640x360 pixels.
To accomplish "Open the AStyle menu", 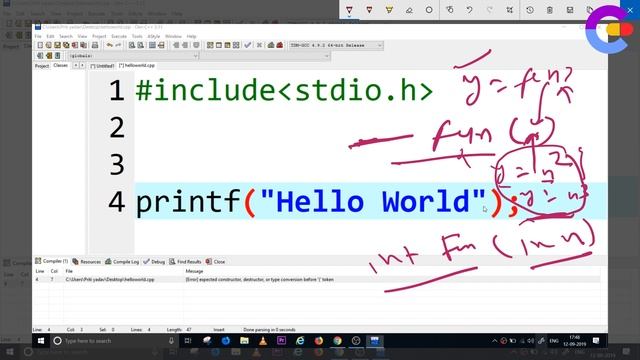I will [153, 36].
